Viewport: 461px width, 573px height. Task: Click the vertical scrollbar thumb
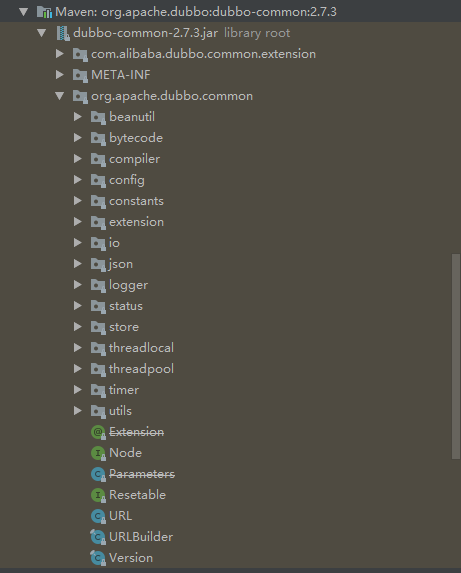[456, 356]
